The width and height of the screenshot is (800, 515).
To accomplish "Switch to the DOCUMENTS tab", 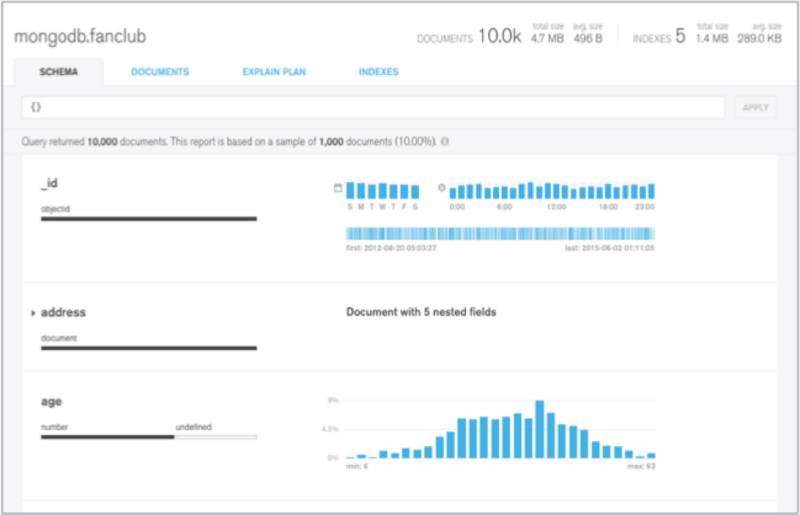I will click(160, 72).
